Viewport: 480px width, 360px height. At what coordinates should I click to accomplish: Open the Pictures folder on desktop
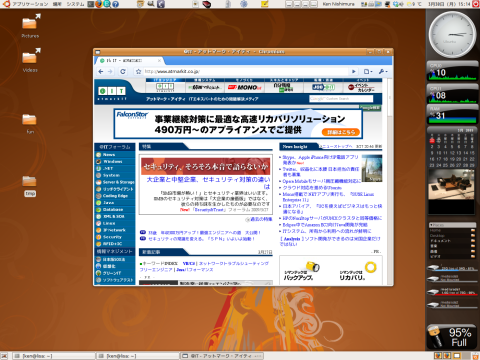30,24
